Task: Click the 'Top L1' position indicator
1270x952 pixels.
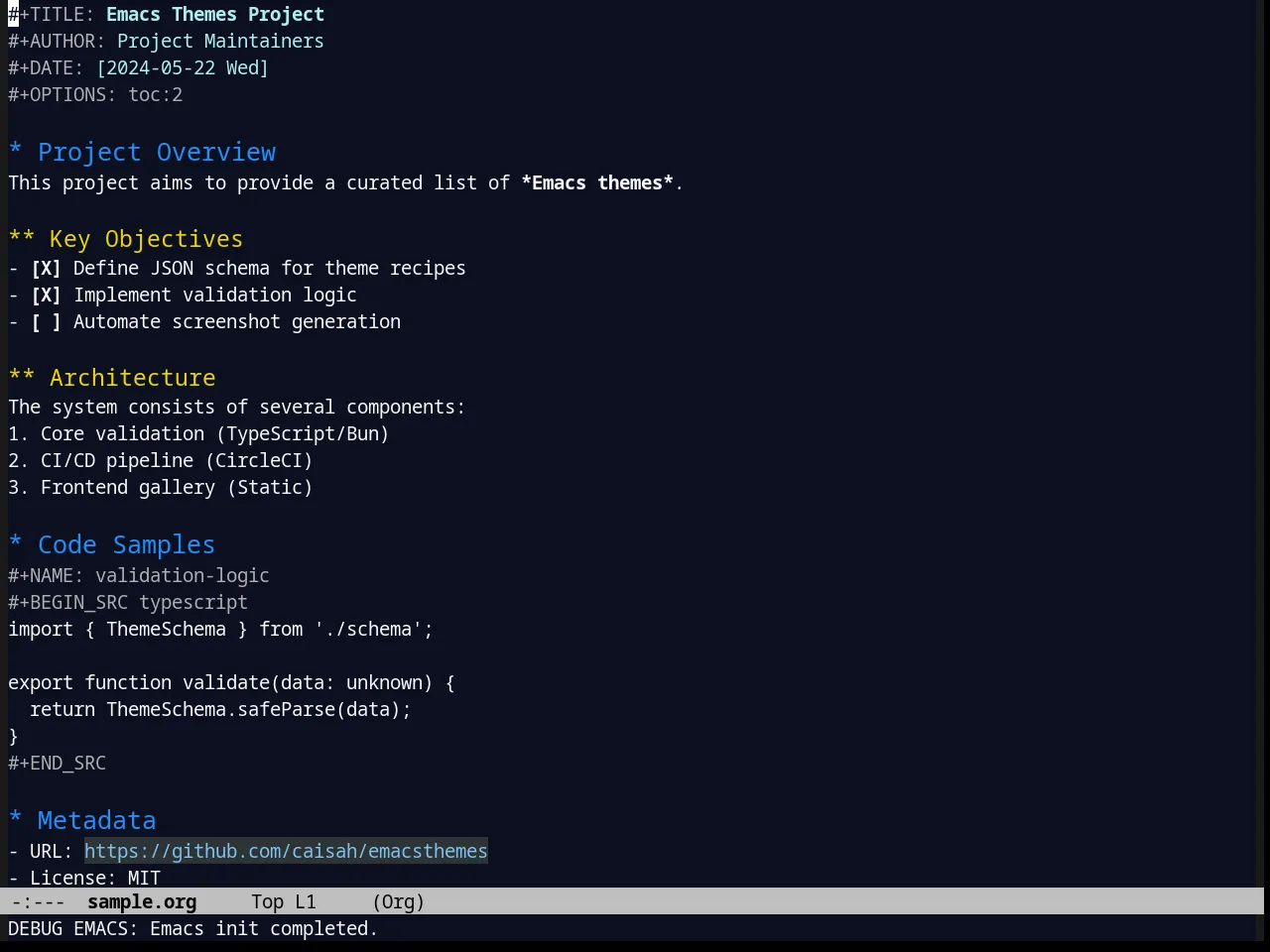Action: click(x=284, y=901)
